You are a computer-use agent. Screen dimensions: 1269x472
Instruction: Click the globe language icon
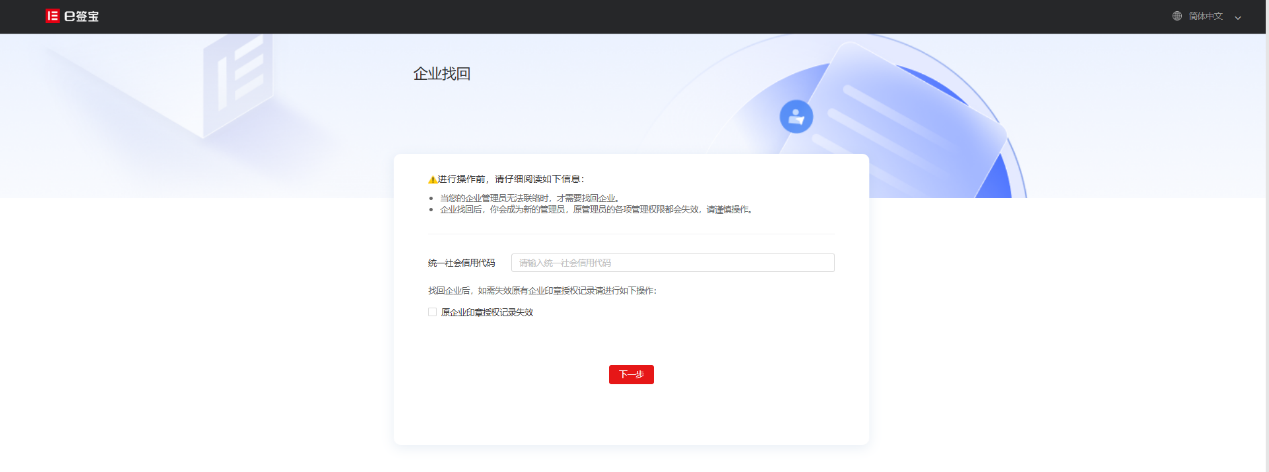1177,16
